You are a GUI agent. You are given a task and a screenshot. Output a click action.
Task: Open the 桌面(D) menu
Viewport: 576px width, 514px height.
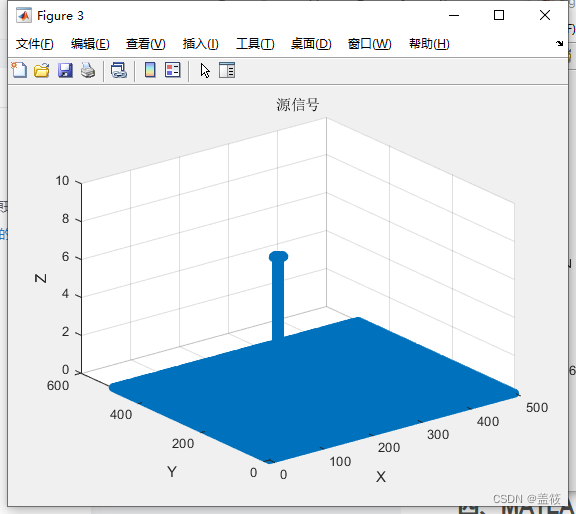311,44
